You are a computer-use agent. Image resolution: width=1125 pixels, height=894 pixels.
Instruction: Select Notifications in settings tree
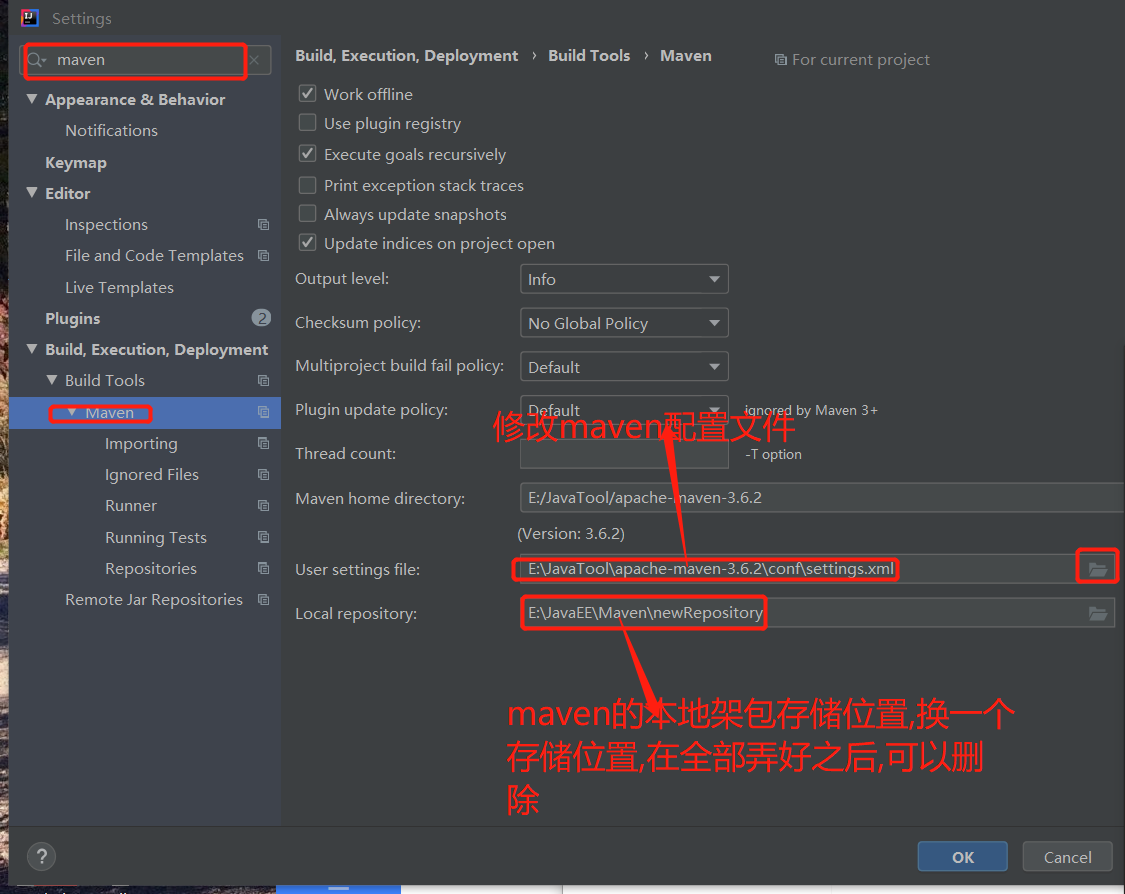pos(111,131)
